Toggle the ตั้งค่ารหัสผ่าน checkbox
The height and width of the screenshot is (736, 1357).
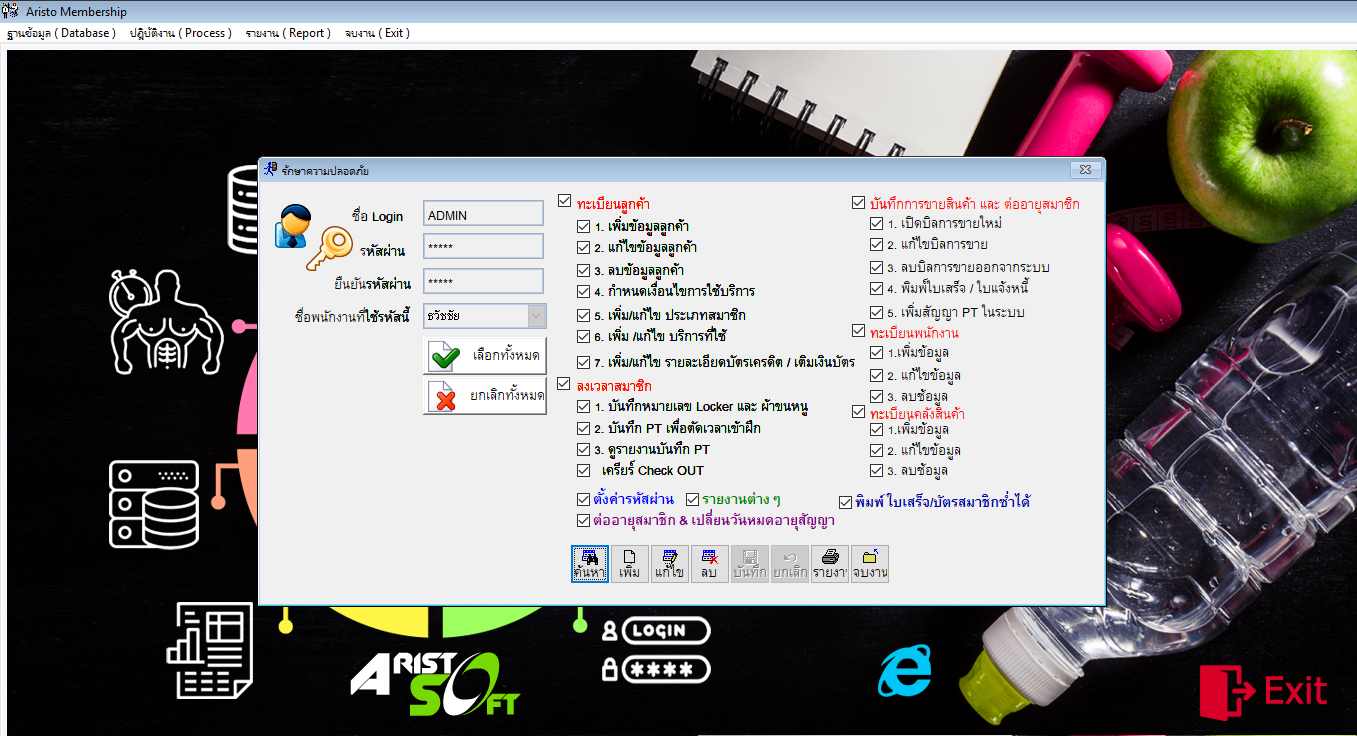point(584,498)
